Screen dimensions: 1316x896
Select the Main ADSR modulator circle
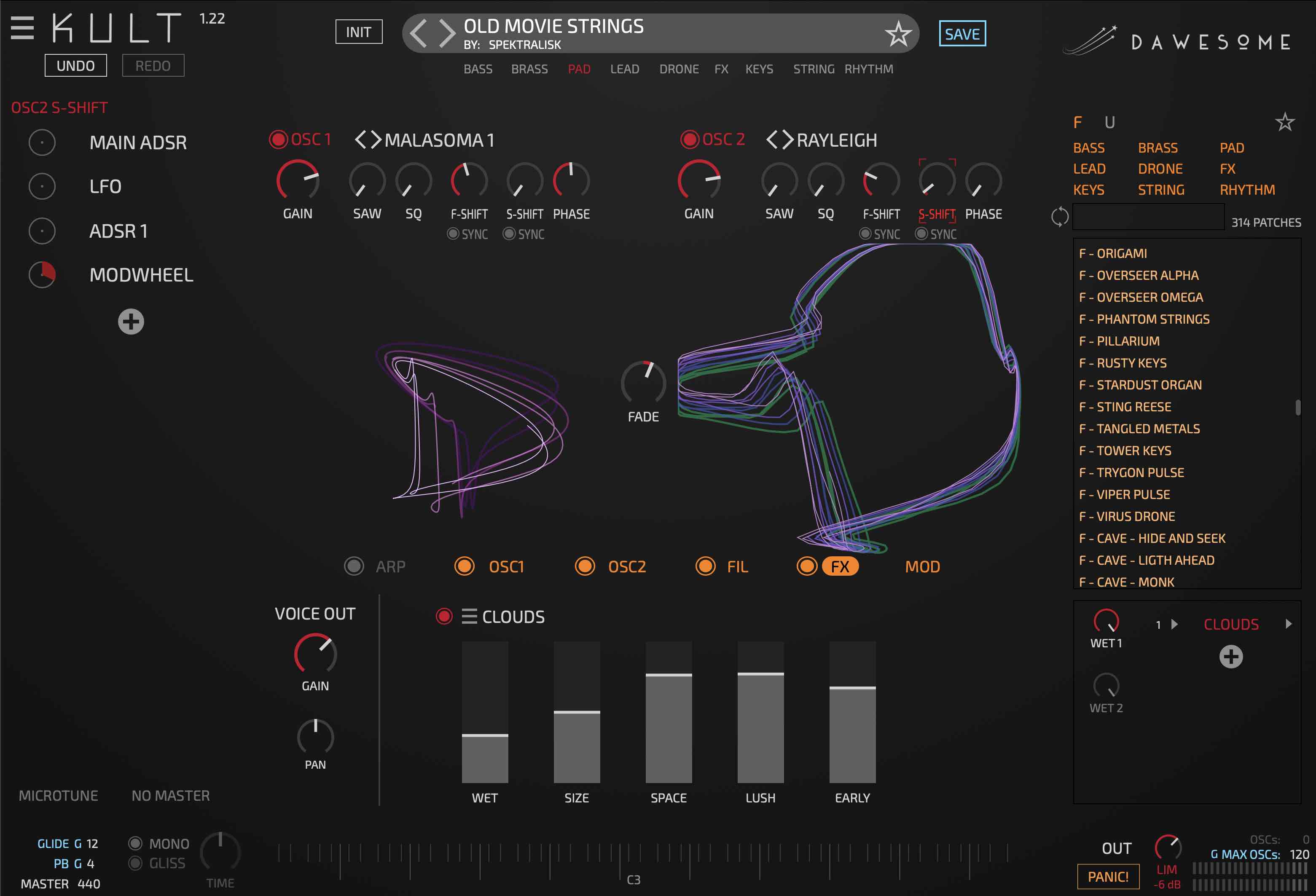(42, 142)
